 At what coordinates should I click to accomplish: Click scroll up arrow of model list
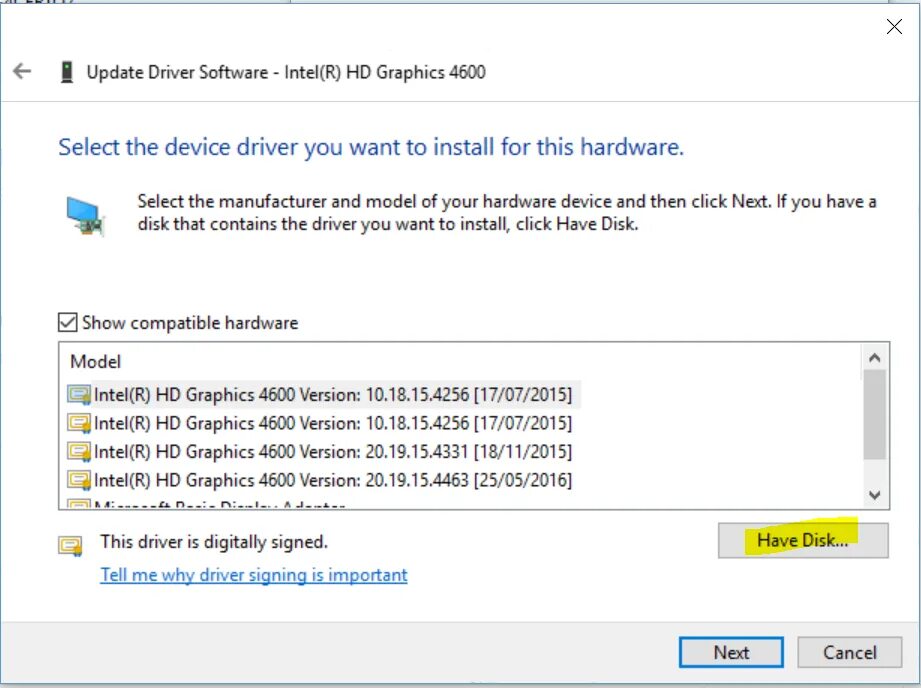pyautogui.click(x=874, y=357)
